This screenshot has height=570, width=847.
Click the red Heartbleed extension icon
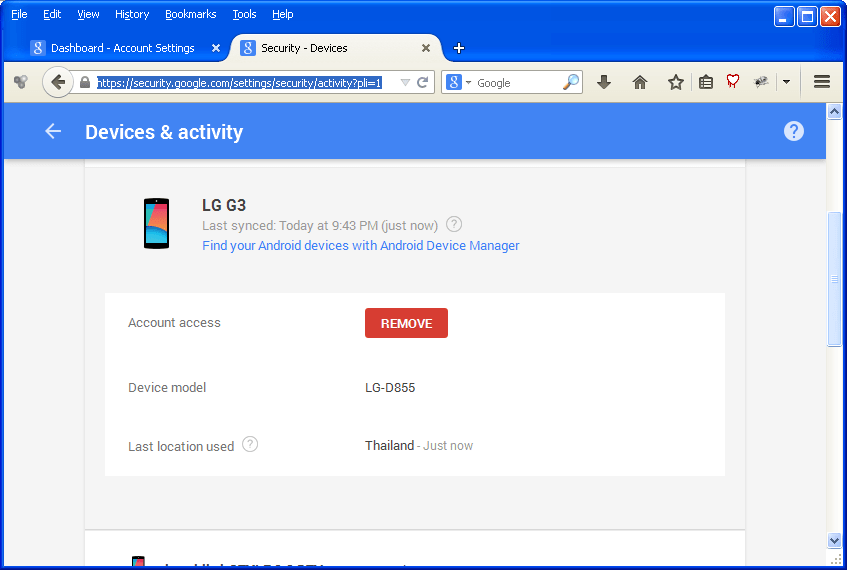click(732, 82)
